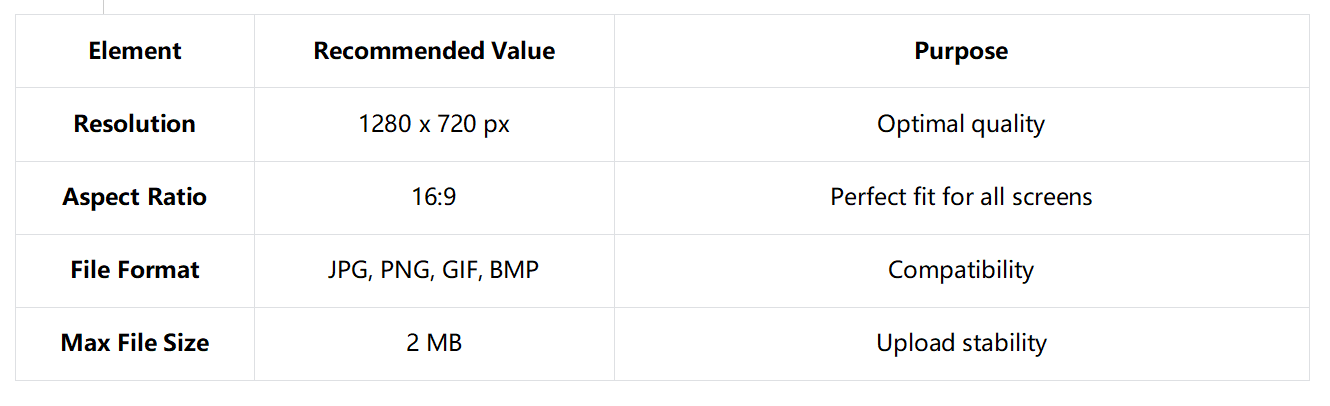
Task: Click the Element column header
Action: 135,51
